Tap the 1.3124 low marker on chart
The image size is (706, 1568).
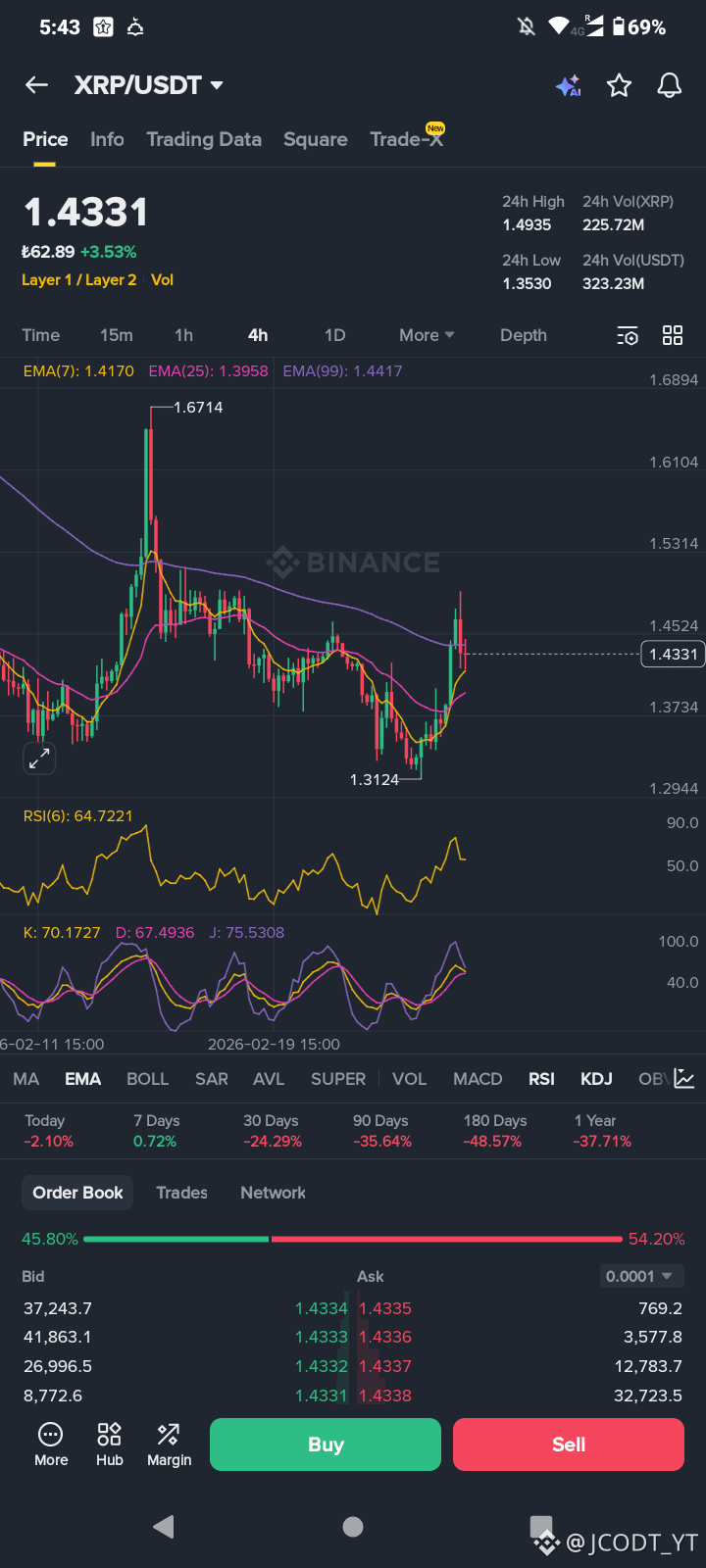click(375, 780)
